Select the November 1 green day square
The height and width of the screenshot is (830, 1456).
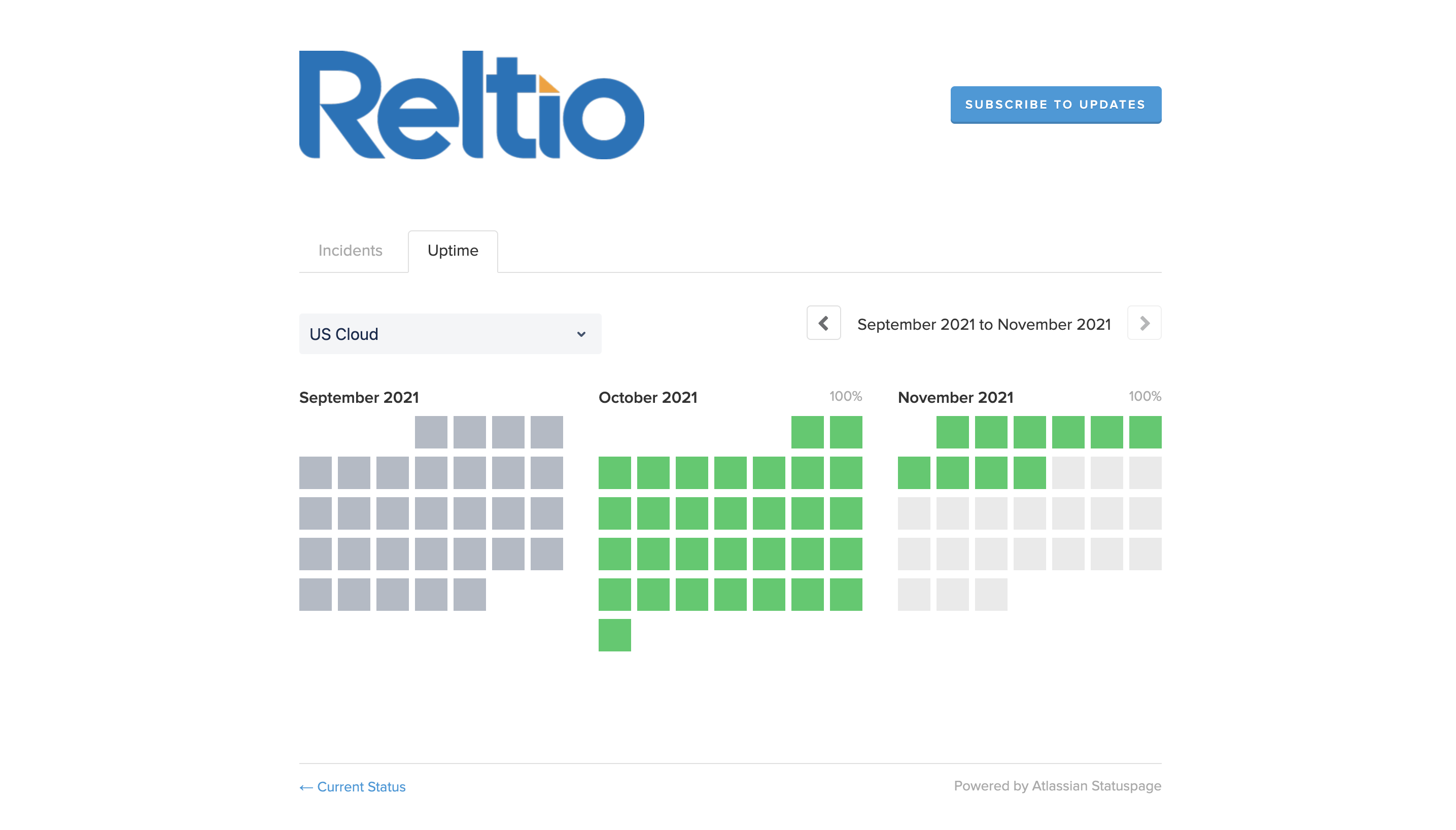coord(953,432)
